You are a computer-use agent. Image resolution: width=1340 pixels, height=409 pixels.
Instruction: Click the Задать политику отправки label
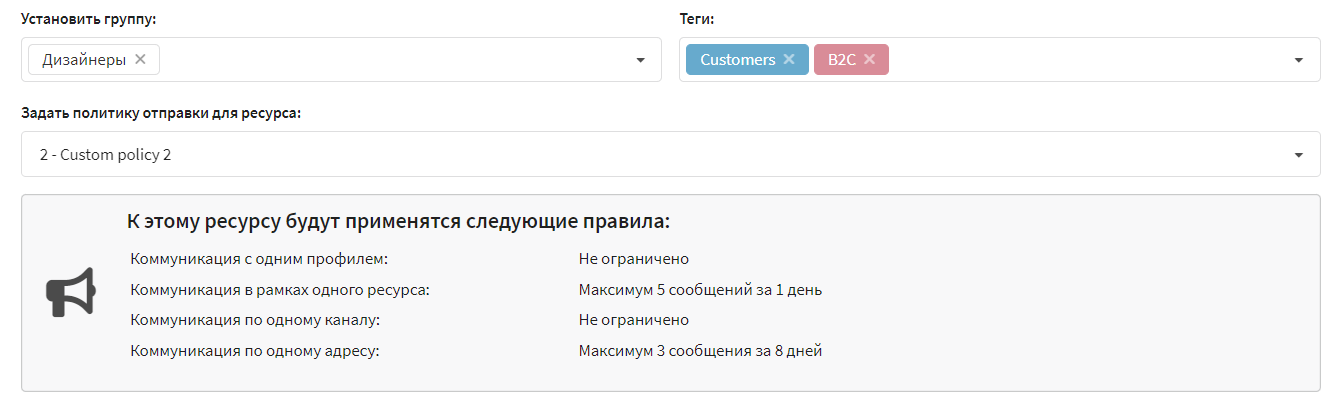(x=161, y=113)
